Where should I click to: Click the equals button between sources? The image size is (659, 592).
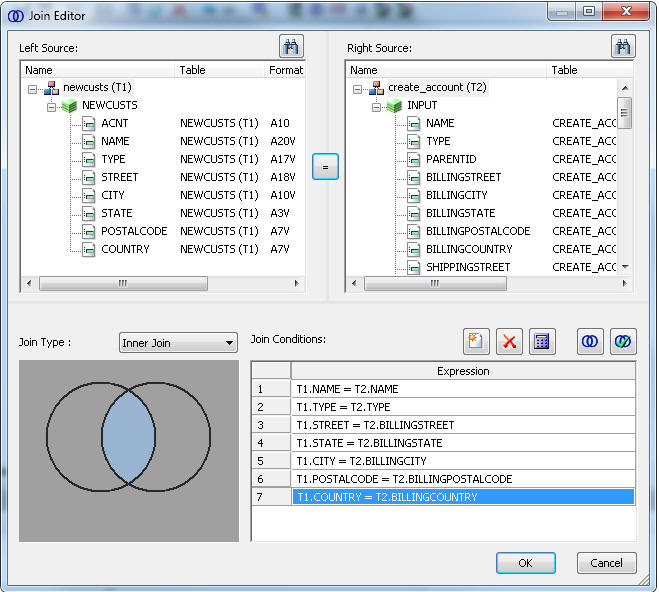[325, 167]
